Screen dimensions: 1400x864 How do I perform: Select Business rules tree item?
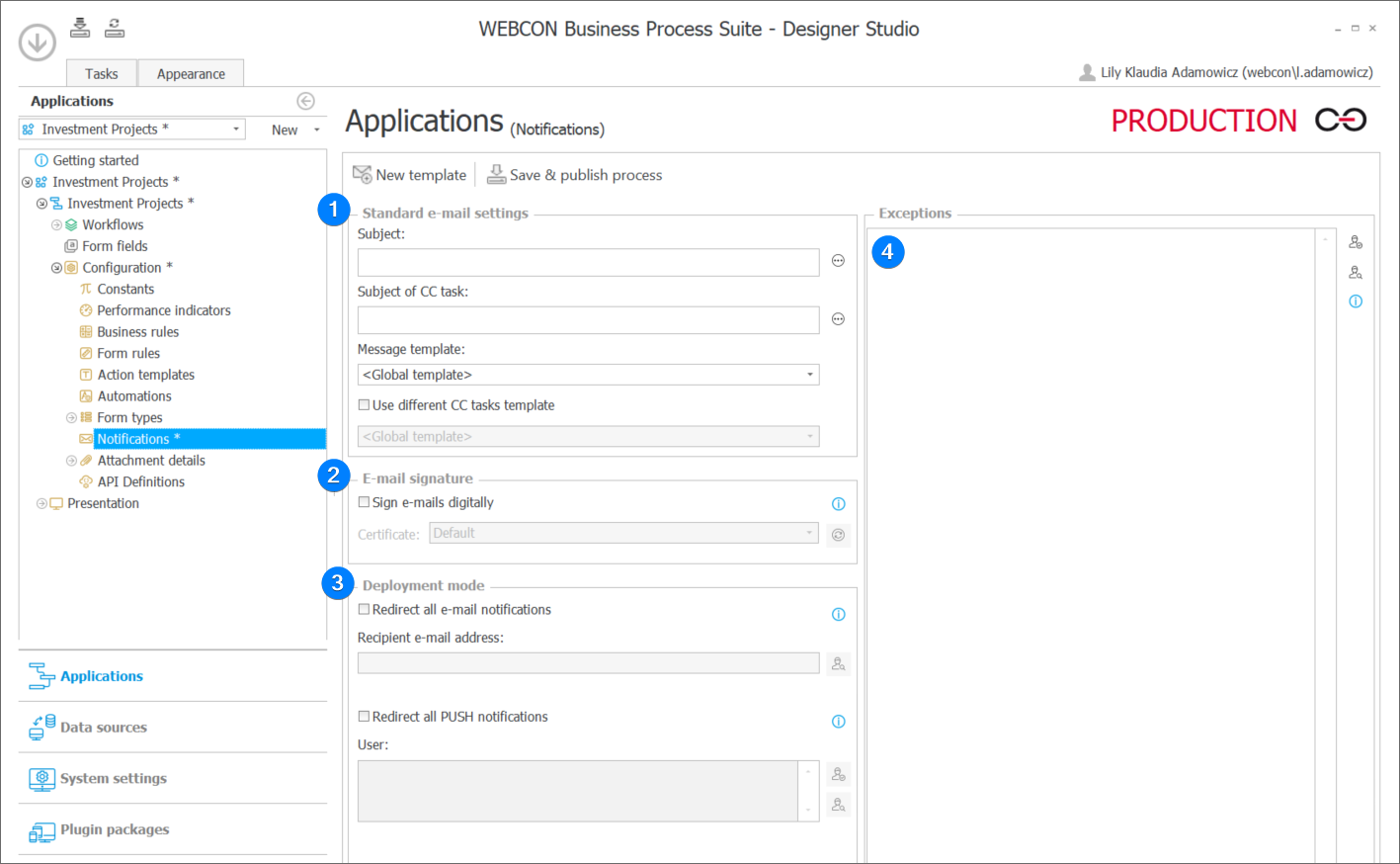pyautogui.click(x=138, y=332)
